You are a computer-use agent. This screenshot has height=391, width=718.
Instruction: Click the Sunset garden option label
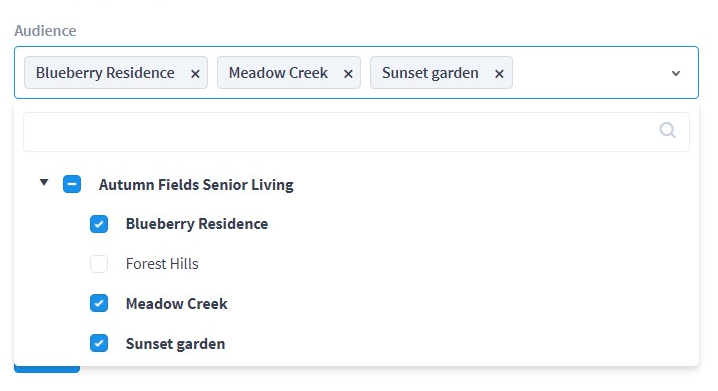pyautogui.click(x=175, y=344)
